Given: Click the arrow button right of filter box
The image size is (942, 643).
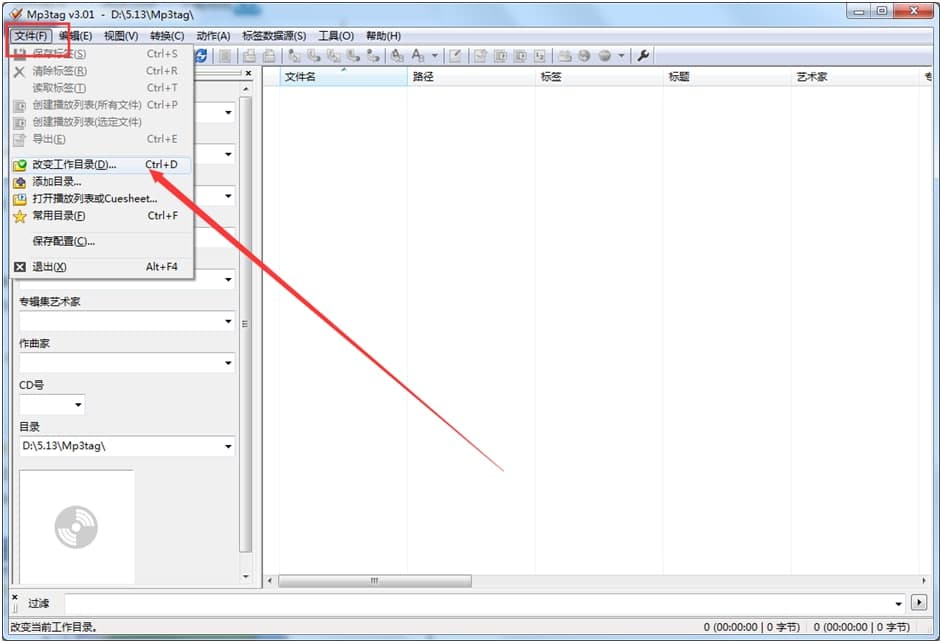Looking at the screenshot, I should click(920, 603).
